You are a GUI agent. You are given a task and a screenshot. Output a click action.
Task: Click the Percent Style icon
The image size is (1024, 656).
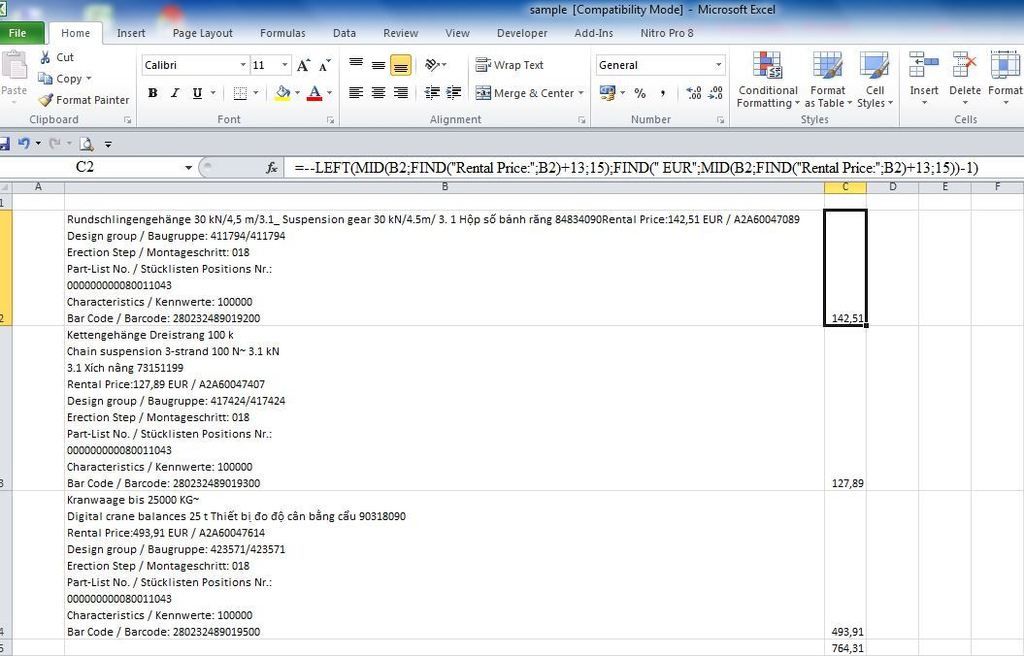[640, 93]
